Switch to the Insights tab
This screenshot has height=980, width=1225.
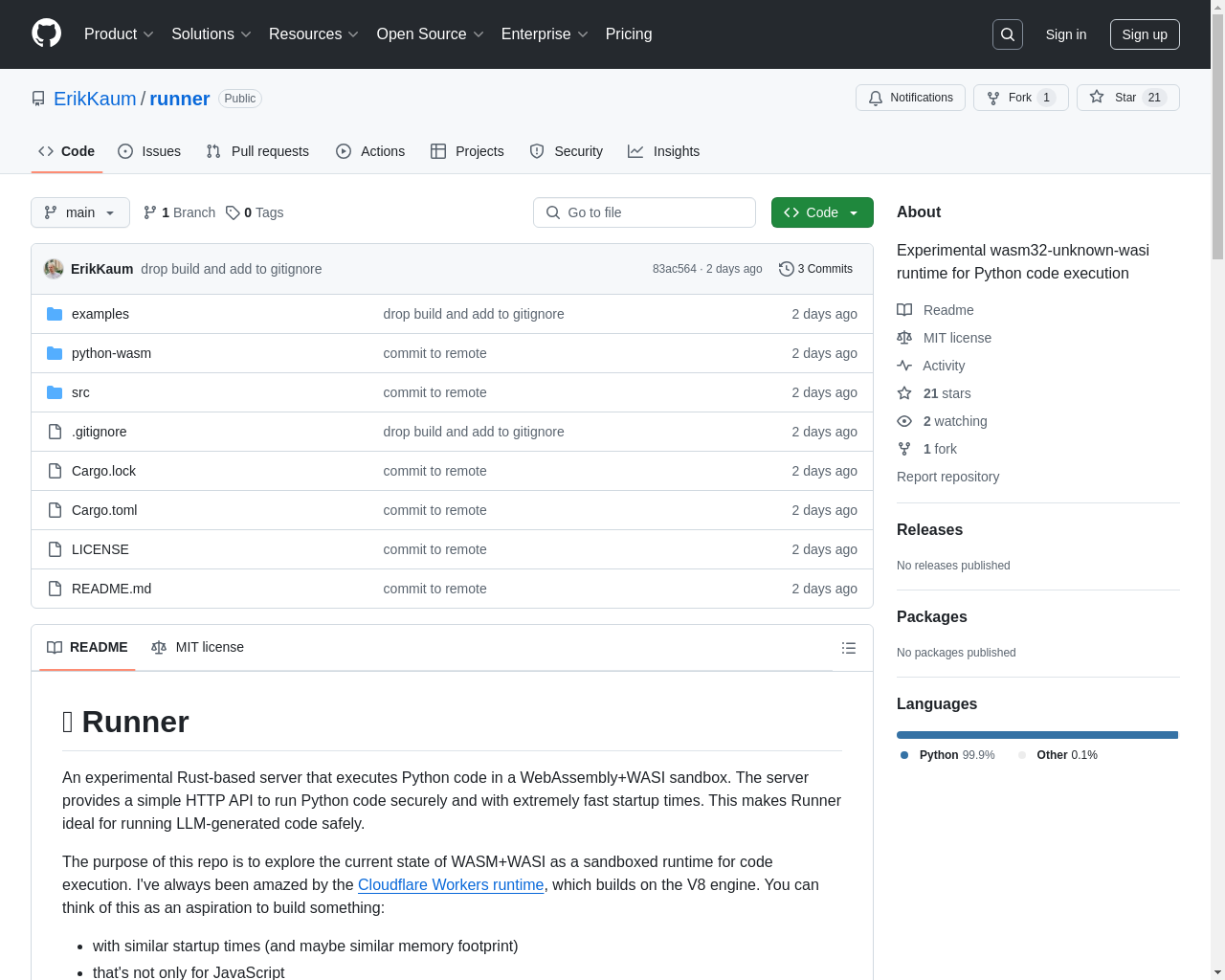coord(664,151)
